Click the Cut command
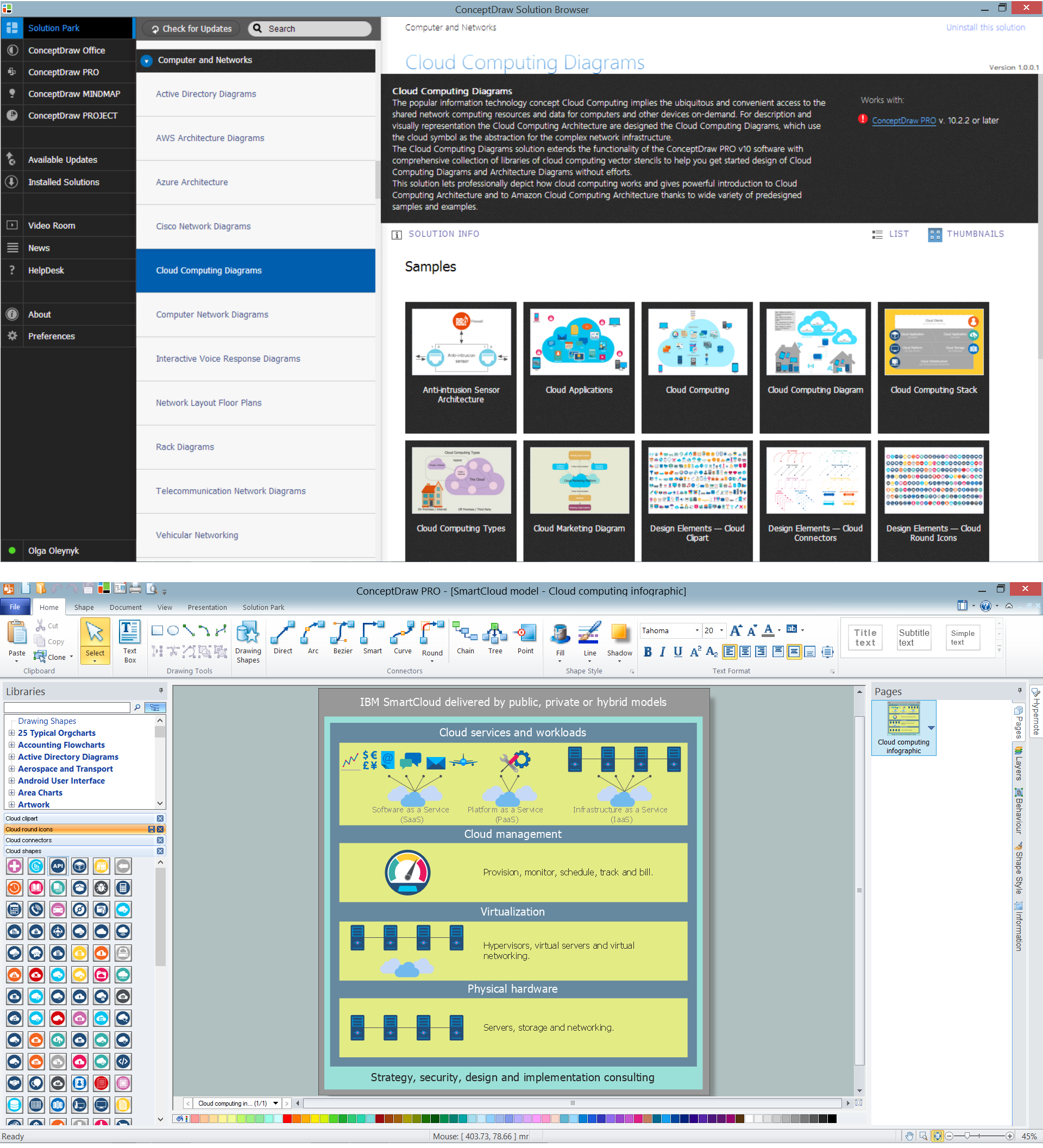1043x1148 pixels. point(47,626)
